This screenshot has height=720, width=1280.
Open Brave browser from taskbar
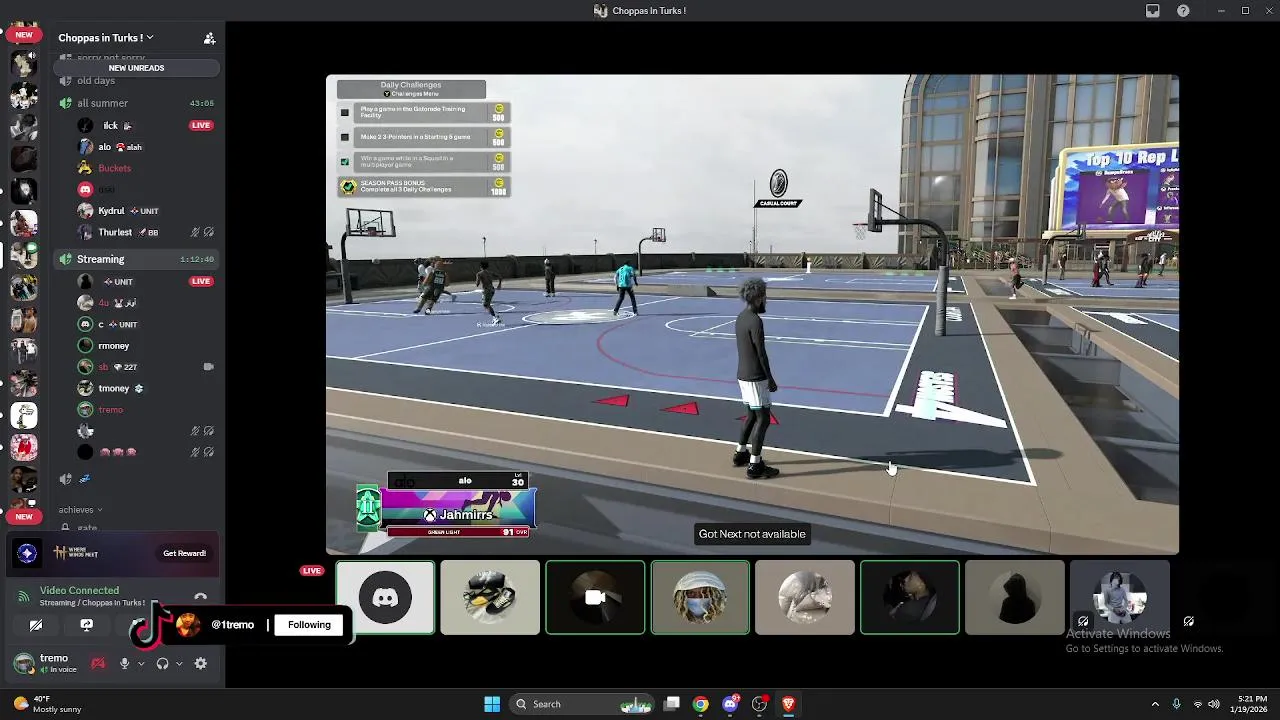[x=788, y=704]
